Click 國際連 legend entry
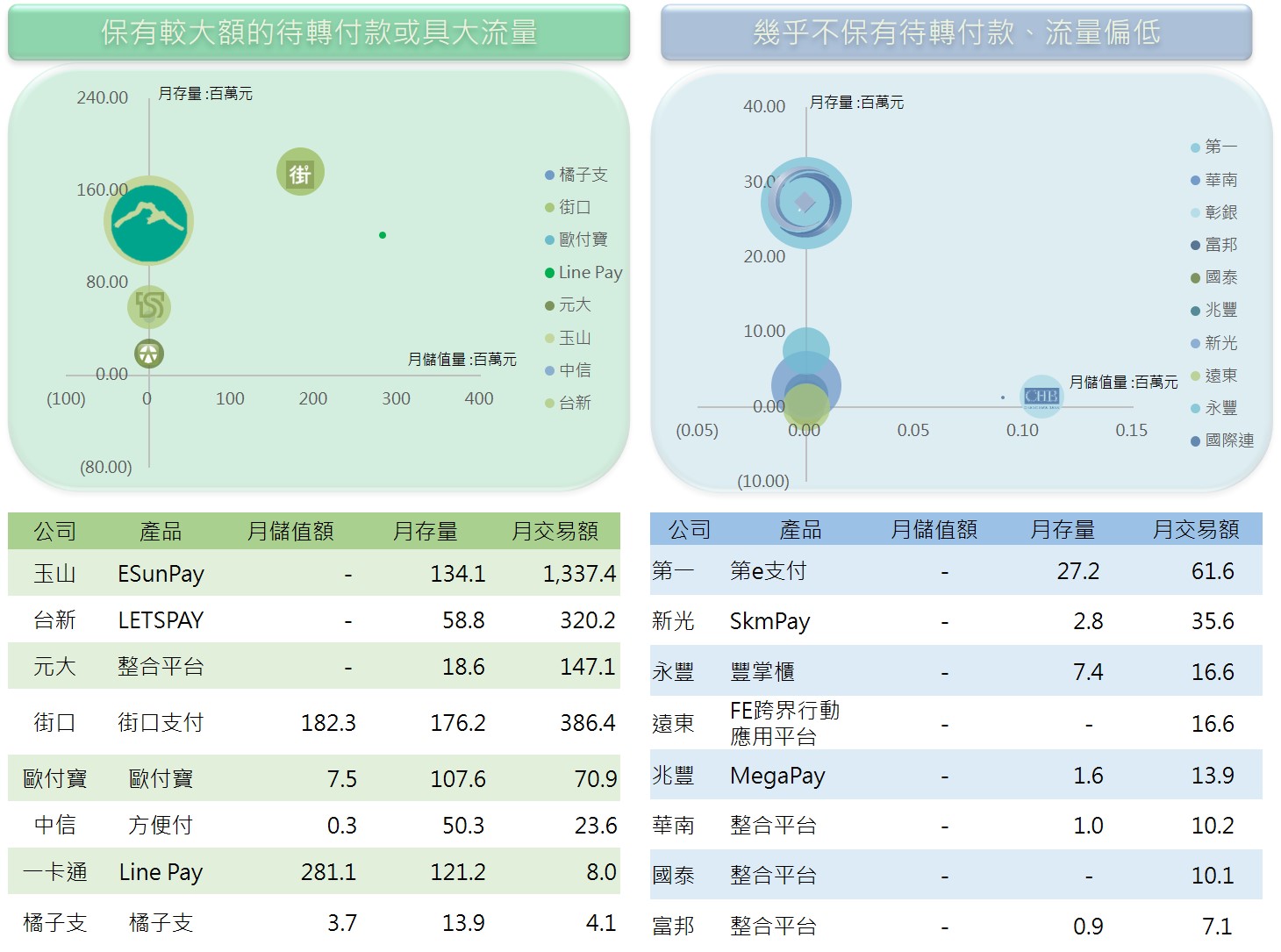Viewport: 1281px width, 952px height. click(1222, 440)
